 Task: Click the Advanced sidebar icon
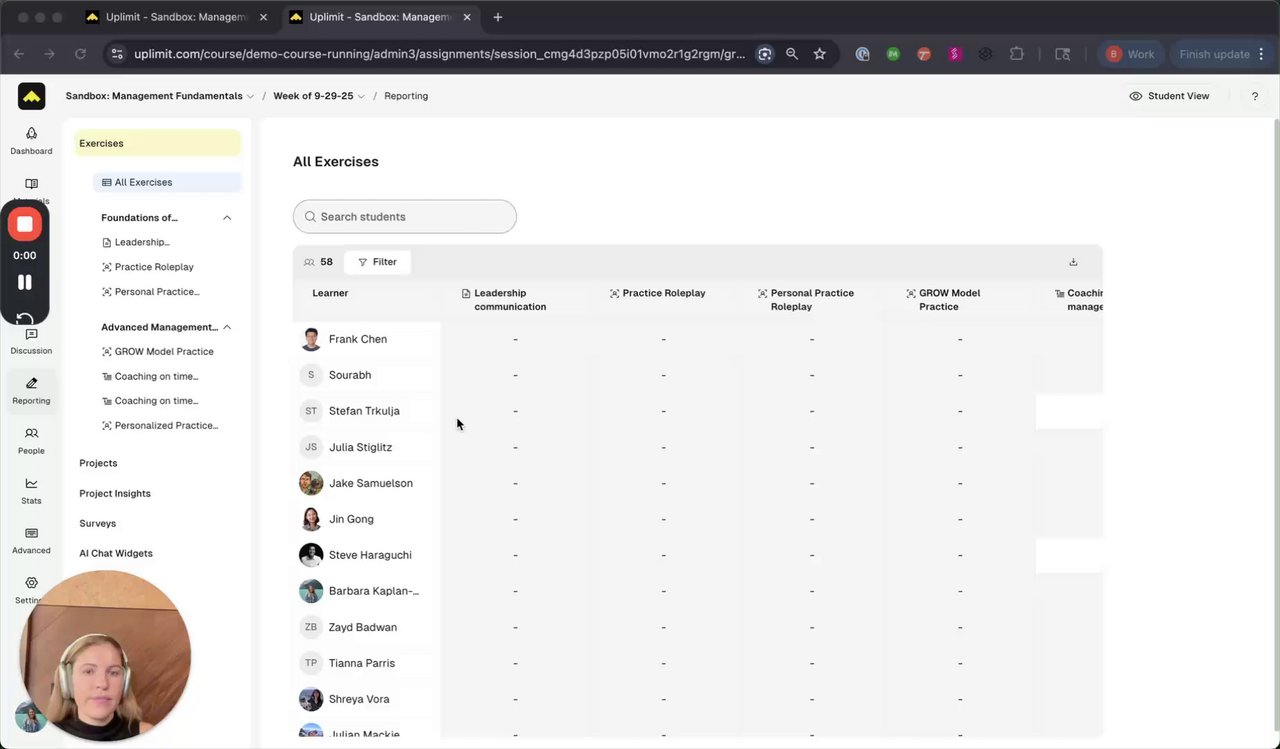(x=31, y=534)
